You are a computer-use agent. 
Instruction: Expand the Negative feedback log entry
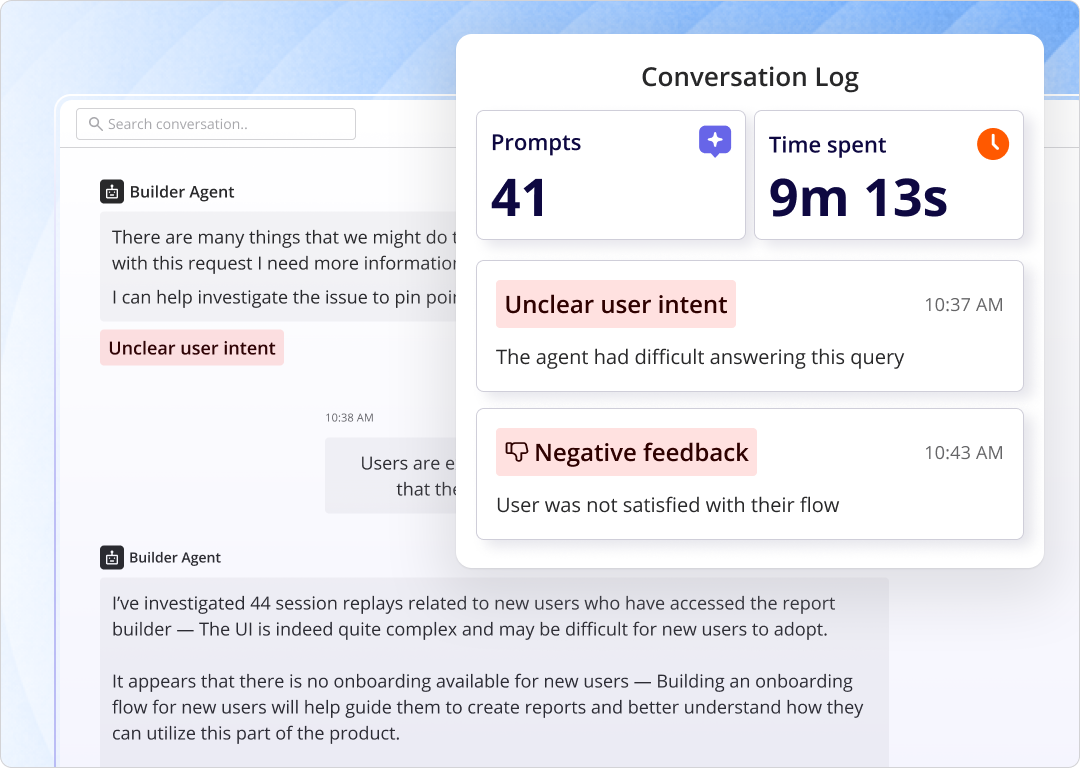(750, 473)
